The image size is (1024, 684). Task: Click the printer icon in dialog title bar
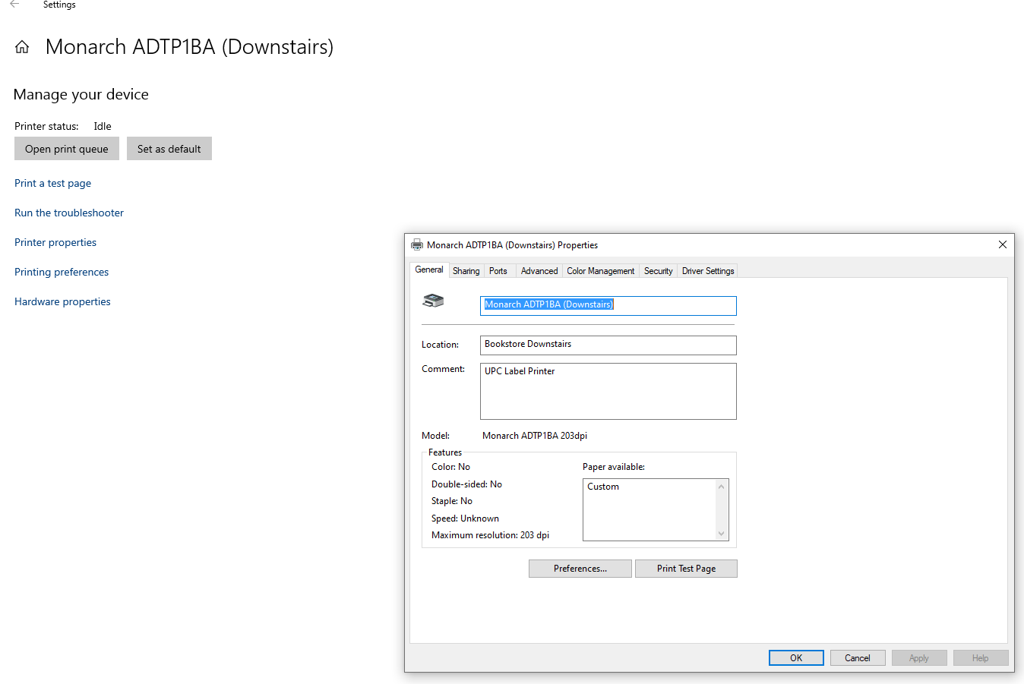point(417,245)
